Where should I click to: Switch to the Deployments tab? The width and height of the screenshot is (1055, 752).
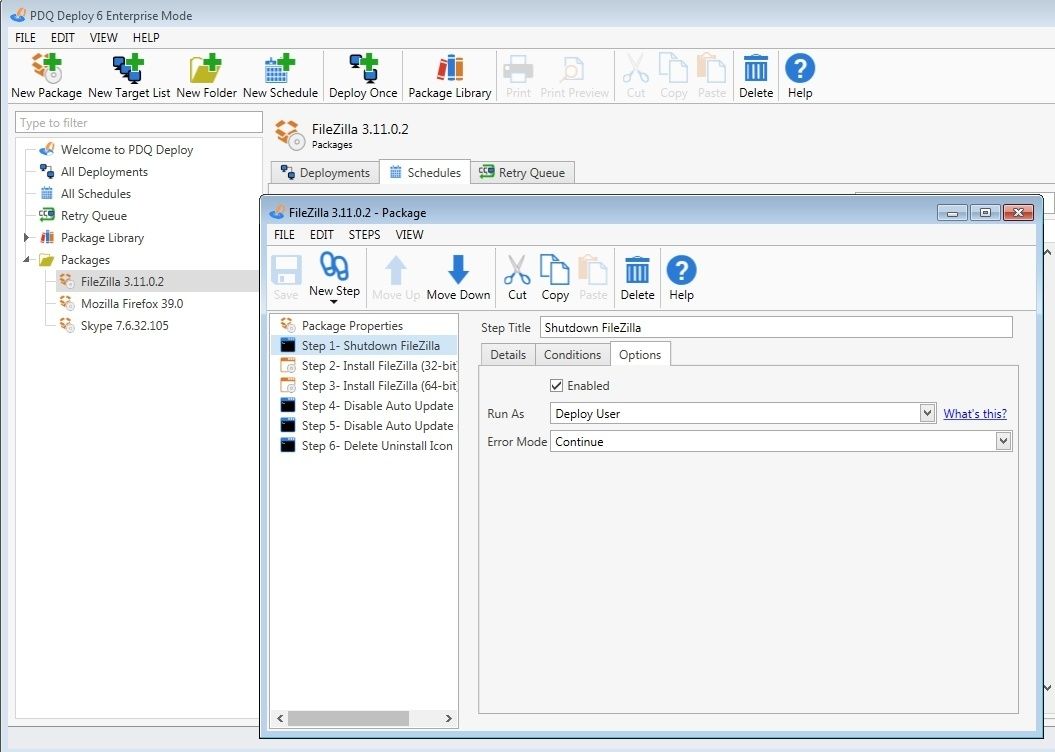(x=325, y=173)
